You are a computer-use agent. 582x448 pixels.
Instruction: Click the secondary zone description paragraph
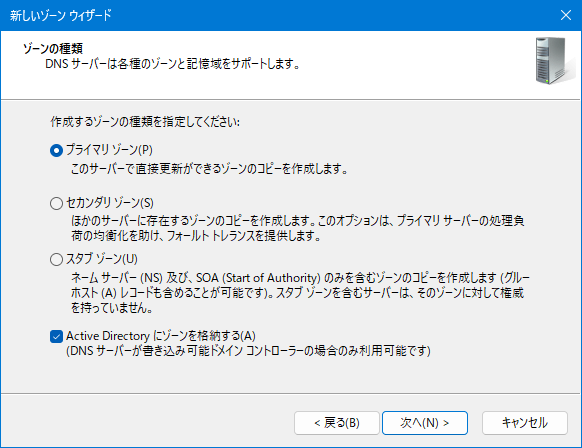[297, 228]
